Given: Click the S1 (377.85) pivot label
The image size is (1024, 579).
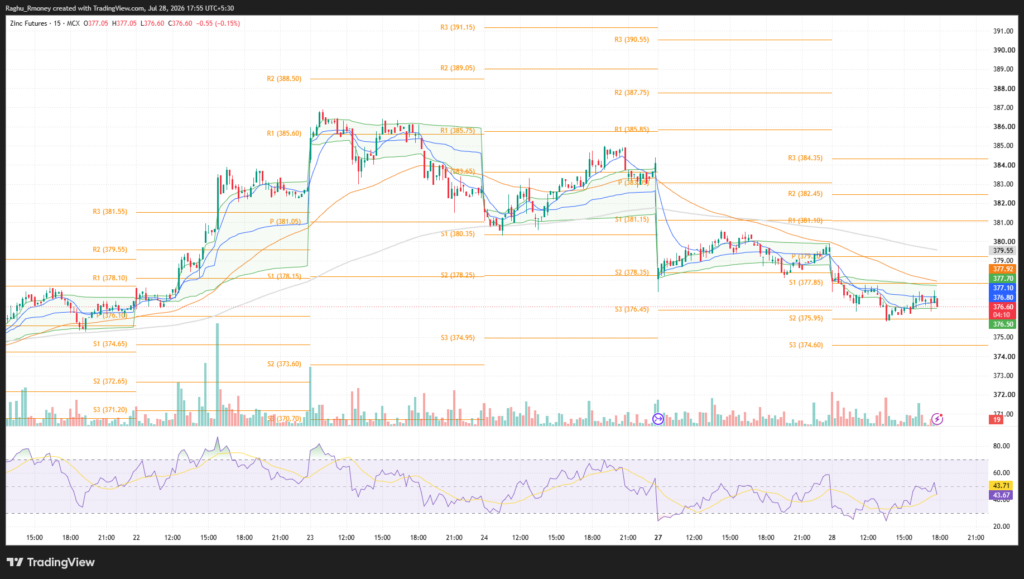Looking at the screenshot, I should 805,283.
